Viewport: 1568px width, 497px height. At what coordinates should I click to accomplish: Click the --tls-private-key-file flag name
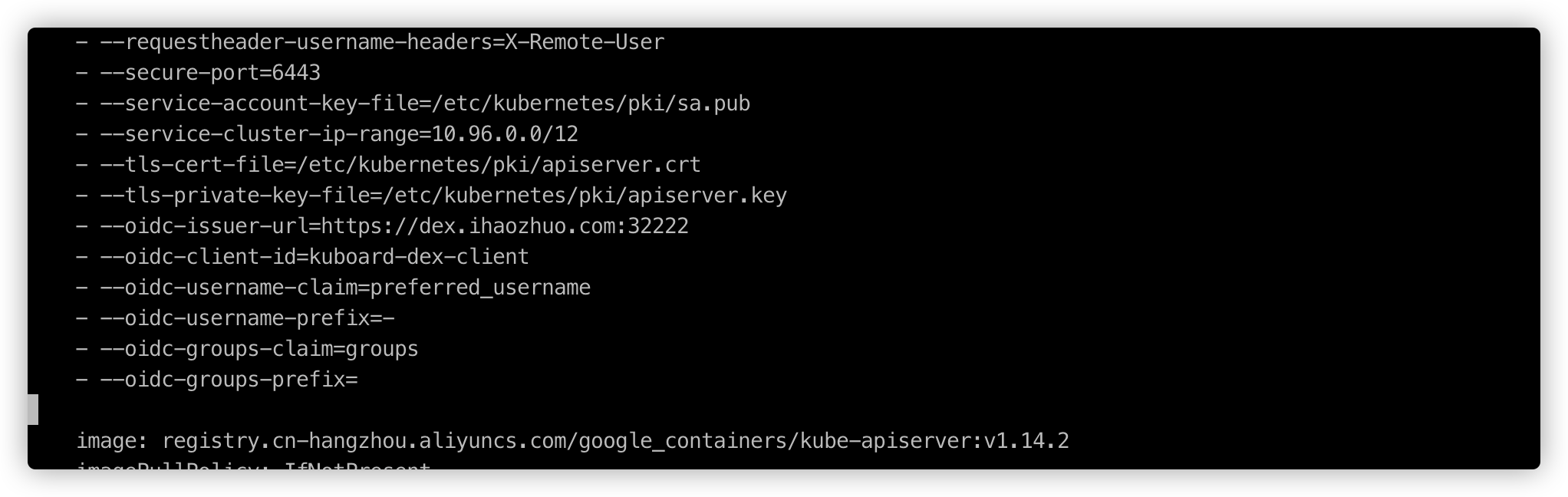pos(235,196)
